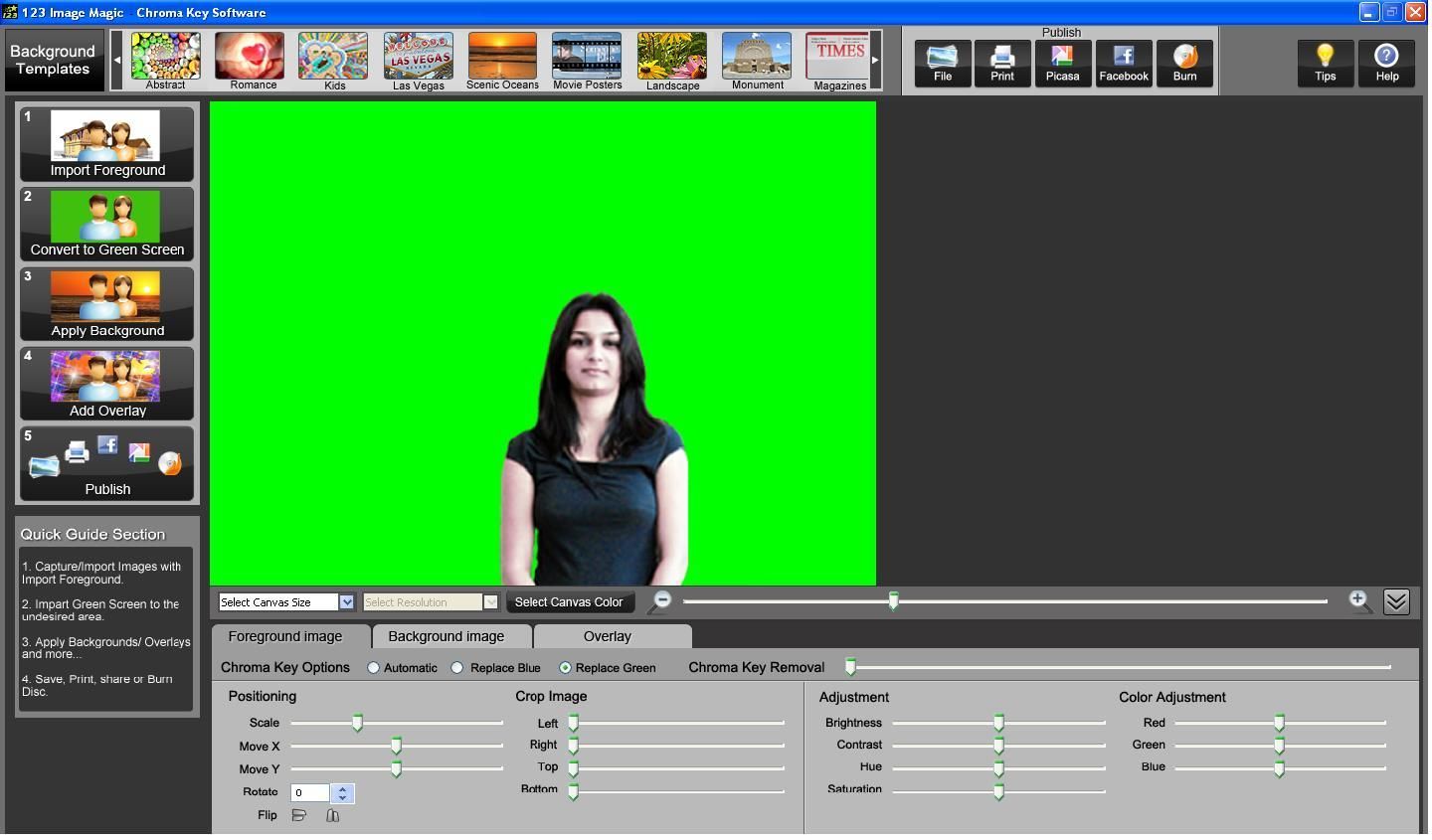Image resolution: width=1432 pixels, height=840 pixels.
Task: Flip image horizontally using flip icon
Action: click(x=299, y=815)
